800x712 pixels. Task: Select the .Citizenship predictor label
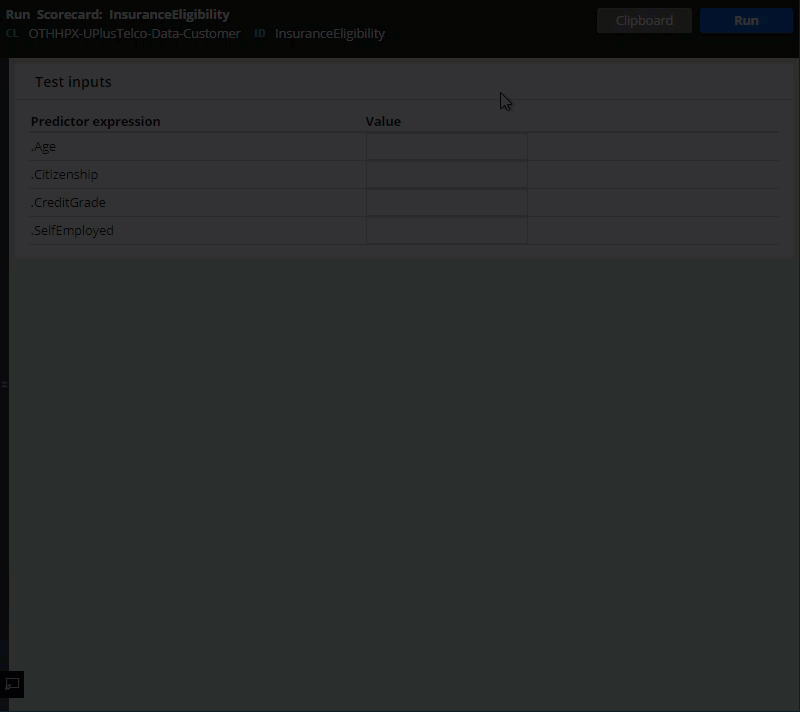coord(64,175)
